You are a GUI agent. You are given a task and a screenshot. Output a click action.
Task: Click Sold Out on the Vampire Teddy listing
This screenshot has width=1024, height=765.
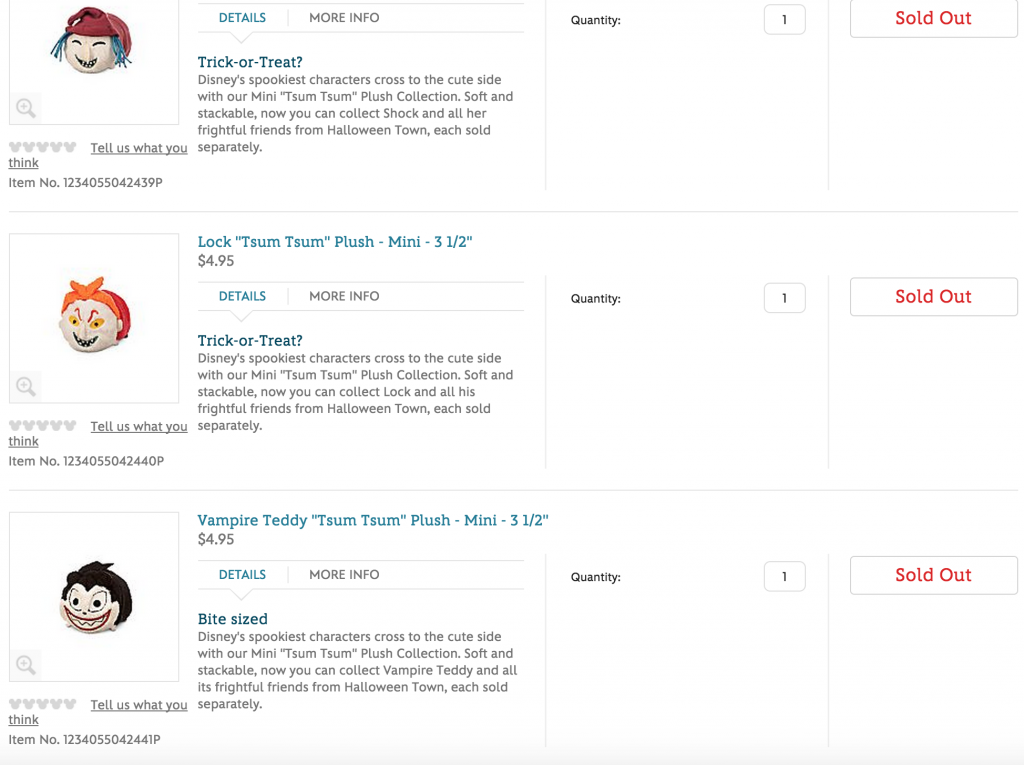(932, 575)
